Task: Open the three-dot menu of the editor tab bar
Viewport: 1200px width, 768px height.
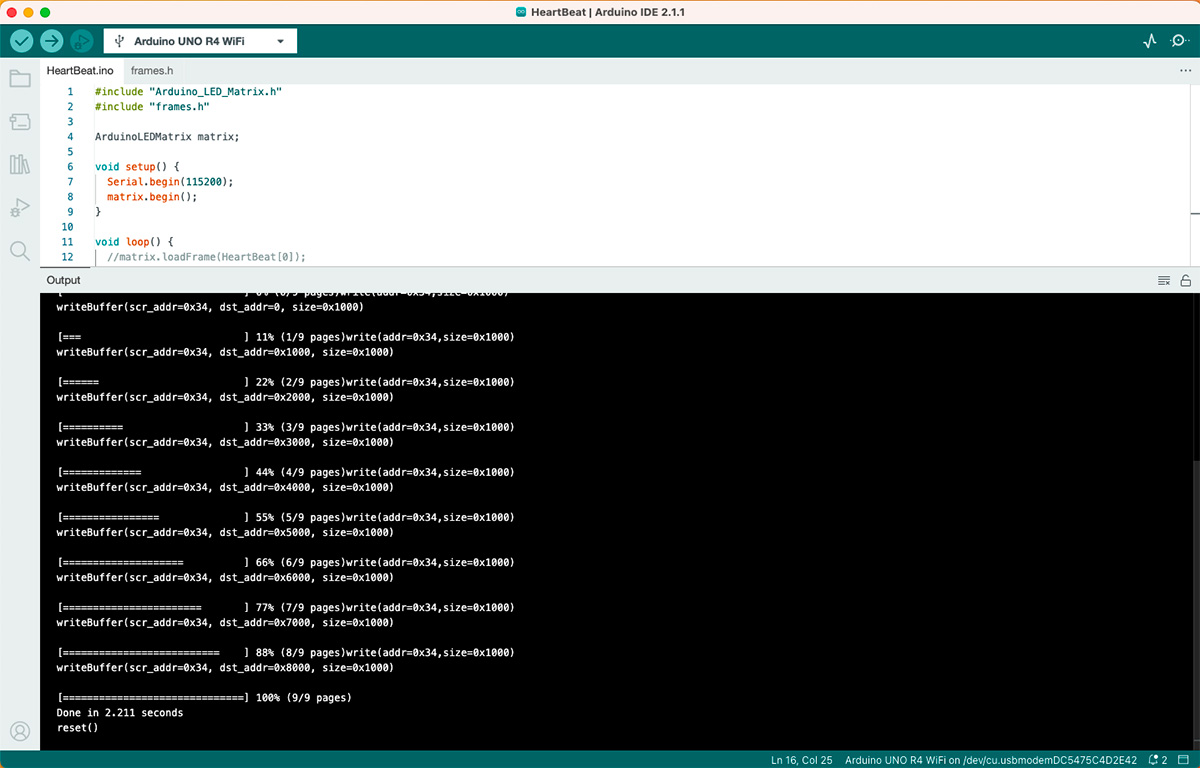Action: (x=1185, y=71)
